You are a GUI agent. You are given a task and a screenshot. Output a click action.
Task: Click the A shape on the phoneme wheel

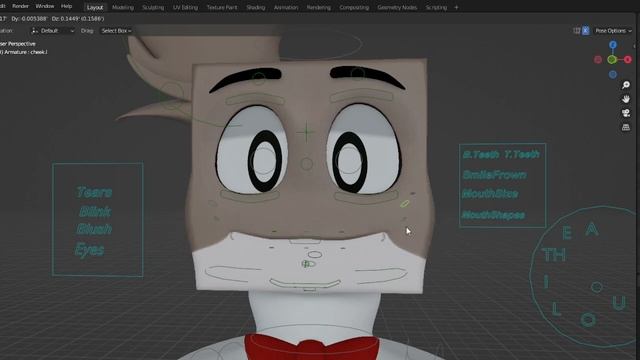pyautogui.click(x=592, y=229)
